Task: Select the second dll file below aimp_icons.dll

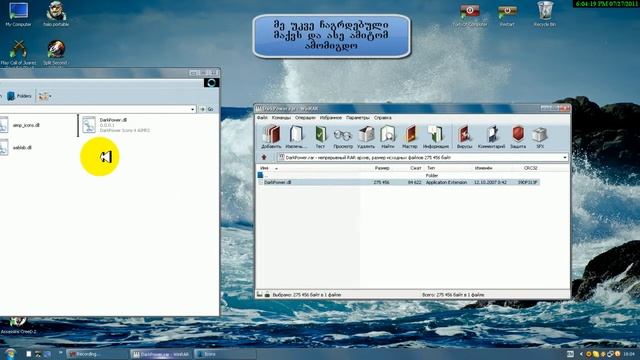Action: point(16,147)
